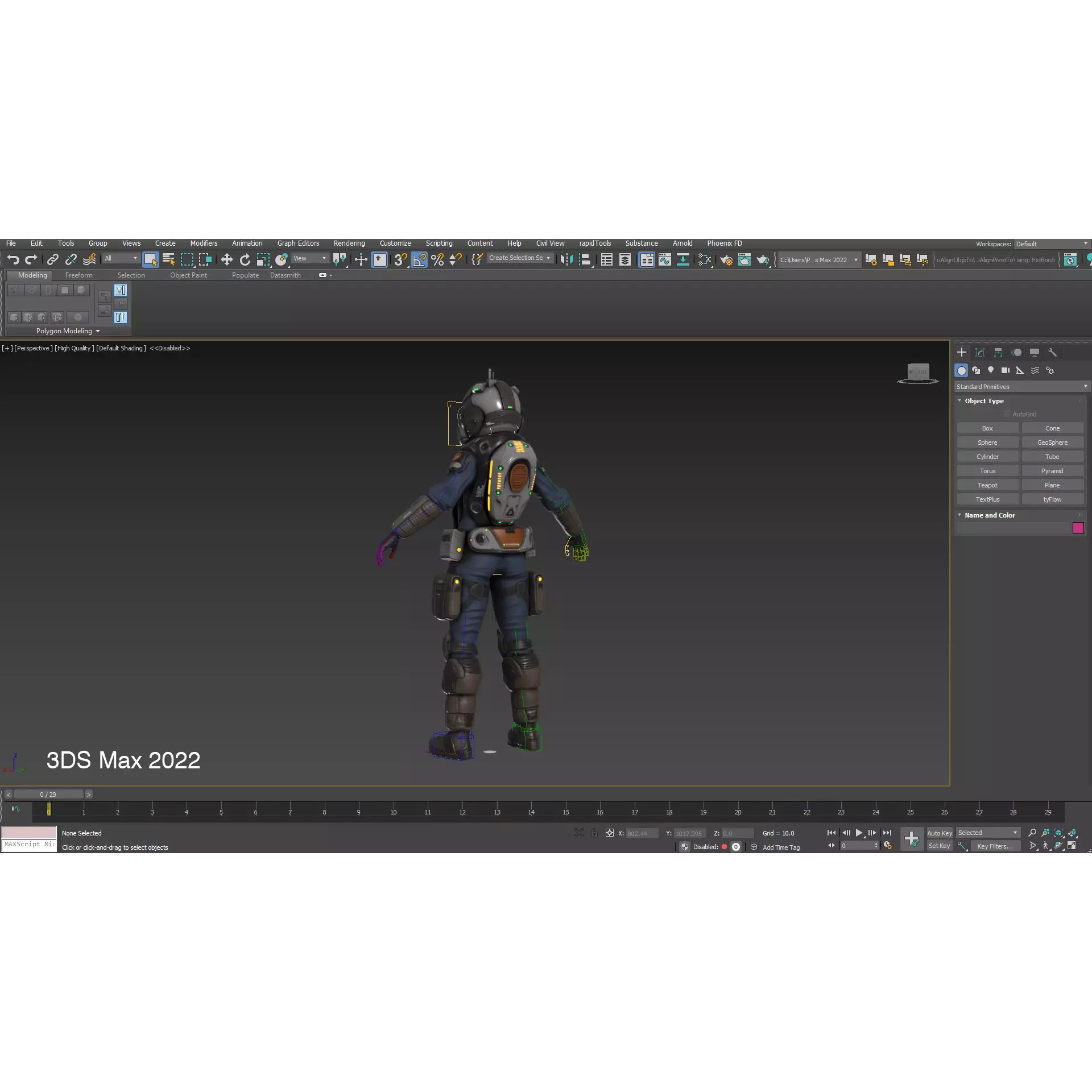The width and height of the screenshot is (1092, 1092).
Task: Open Select by Name list icon
Action: pyautogui.click(x=169, y=260)
